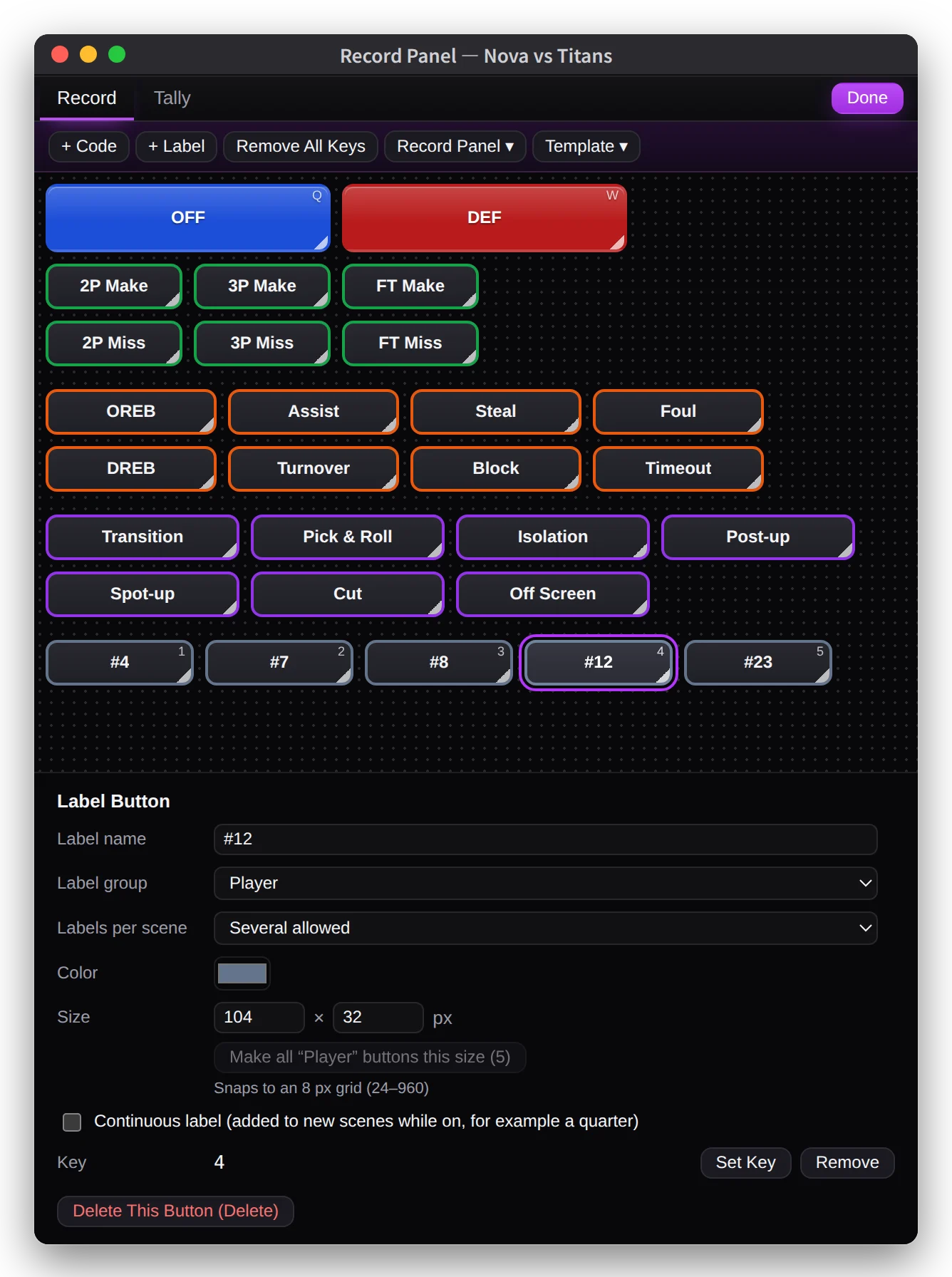
Task: Click the width size field showing 104
Action: pyautogui.click(x=259, y=1018)
